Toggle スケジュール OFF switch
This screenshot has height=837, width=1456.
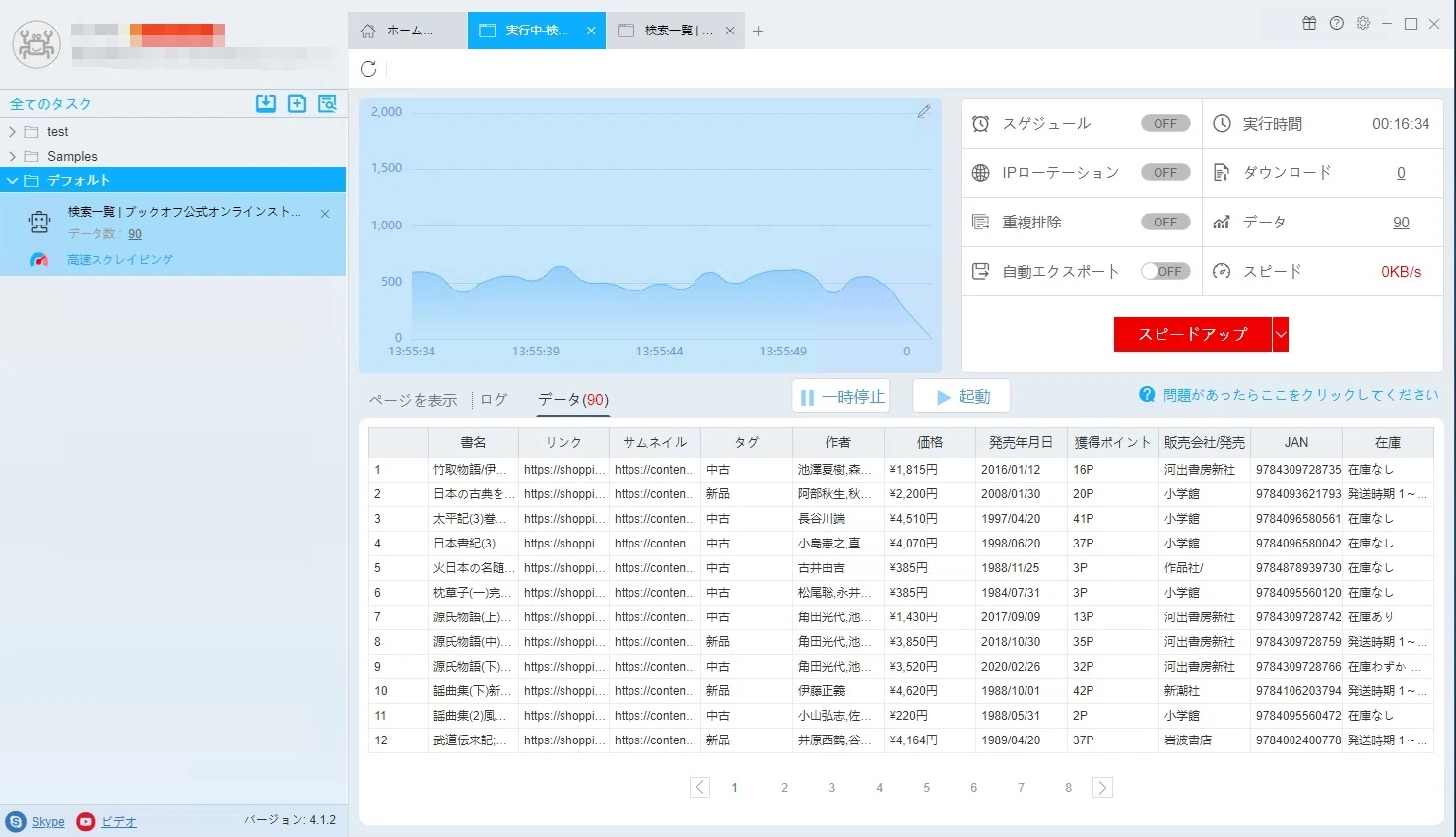[x=1165, y=124]
